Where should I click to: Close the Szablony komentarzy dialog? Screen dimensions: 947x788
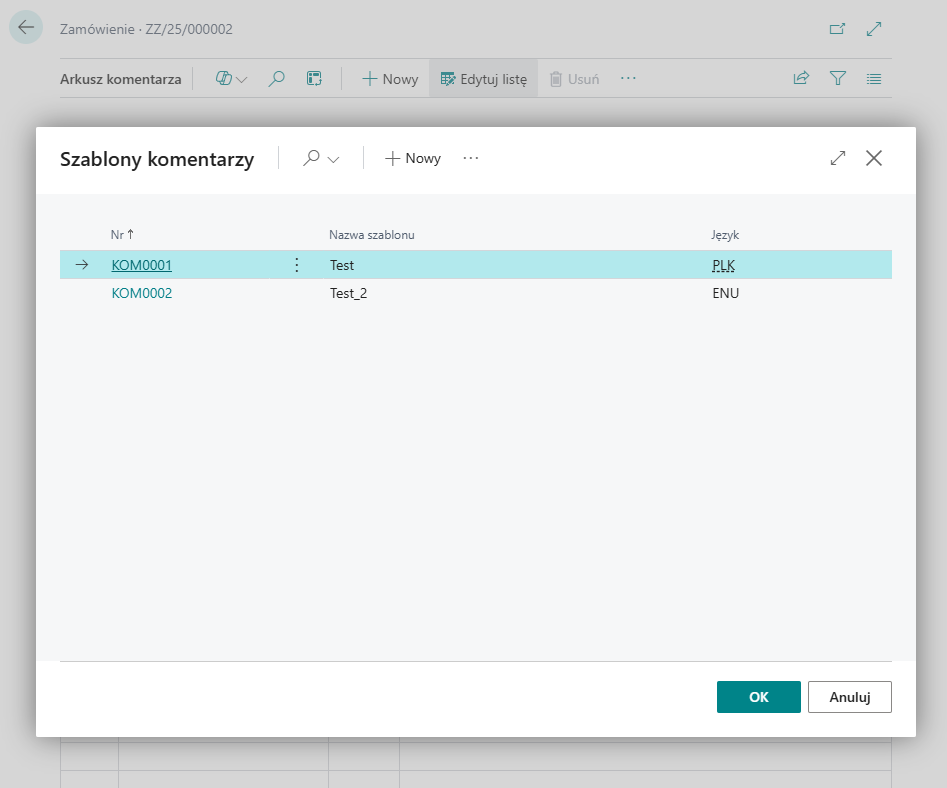(874, 158)
